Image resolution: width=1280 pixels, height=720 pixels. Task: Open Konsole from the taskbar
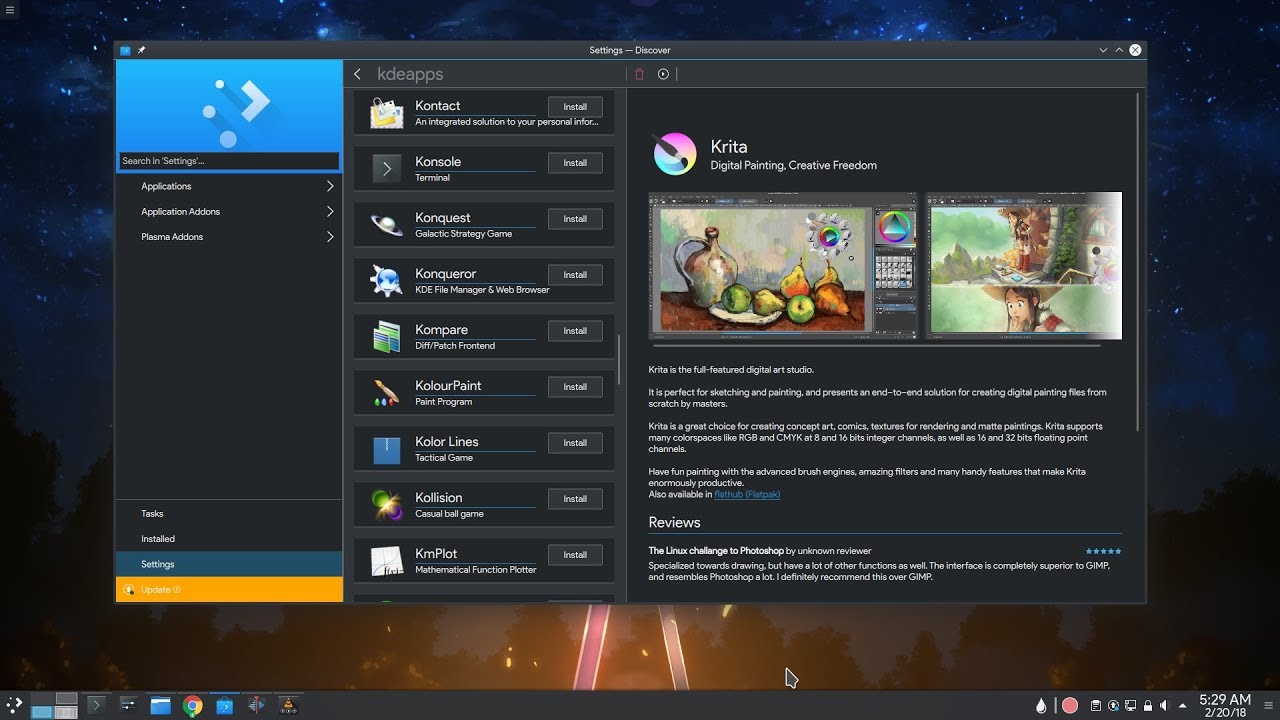coord(97,705)
